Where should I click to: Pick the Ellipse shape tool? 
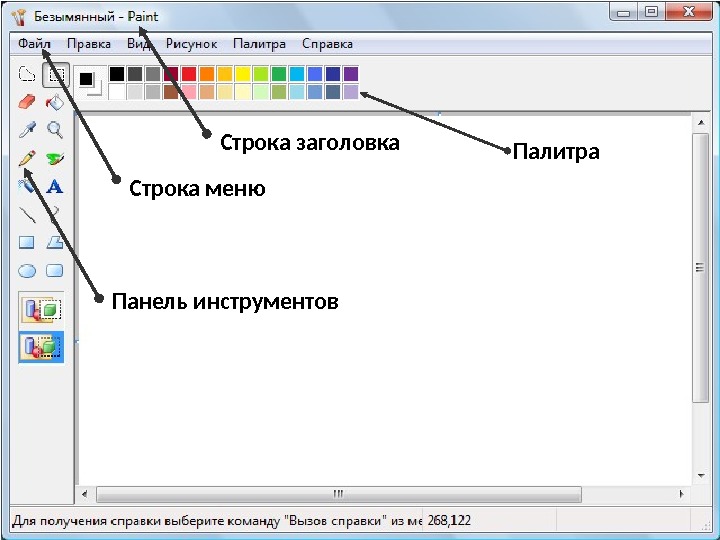27,271
